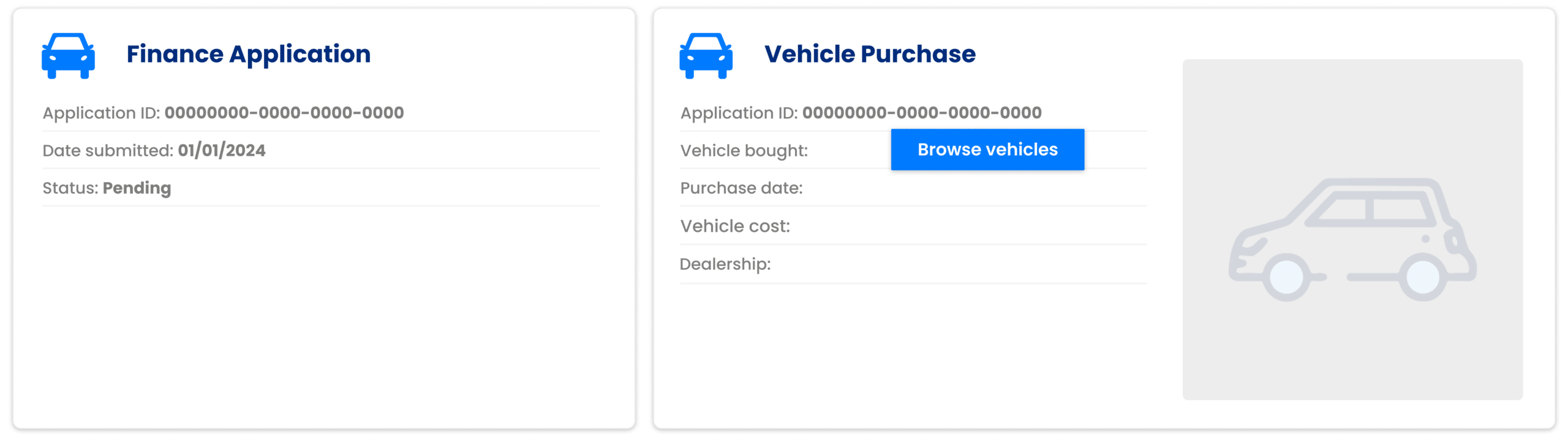The image size is (1568, 437).
Task: Click the Application ID on the Vehicle Purchase card
Action: pos(861,113)
